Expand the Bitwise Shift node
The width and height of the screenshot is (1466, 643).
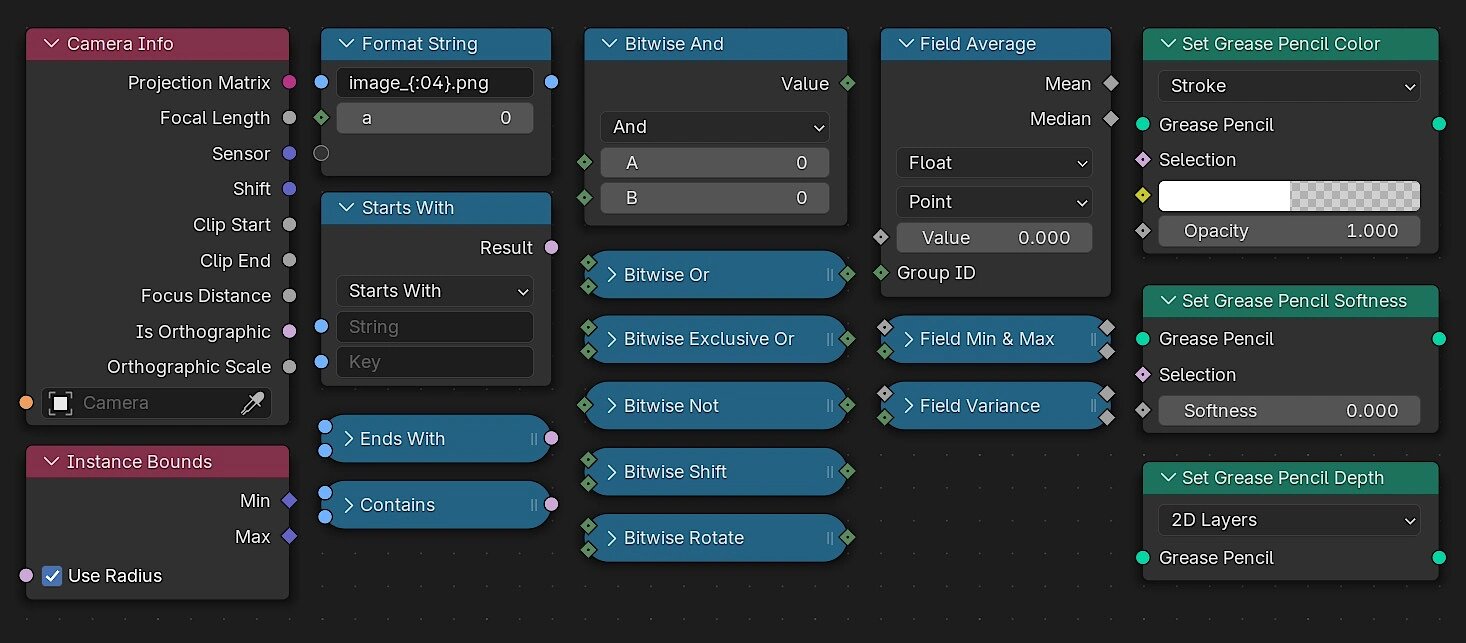pyautogui.click(x=612, y=472)
